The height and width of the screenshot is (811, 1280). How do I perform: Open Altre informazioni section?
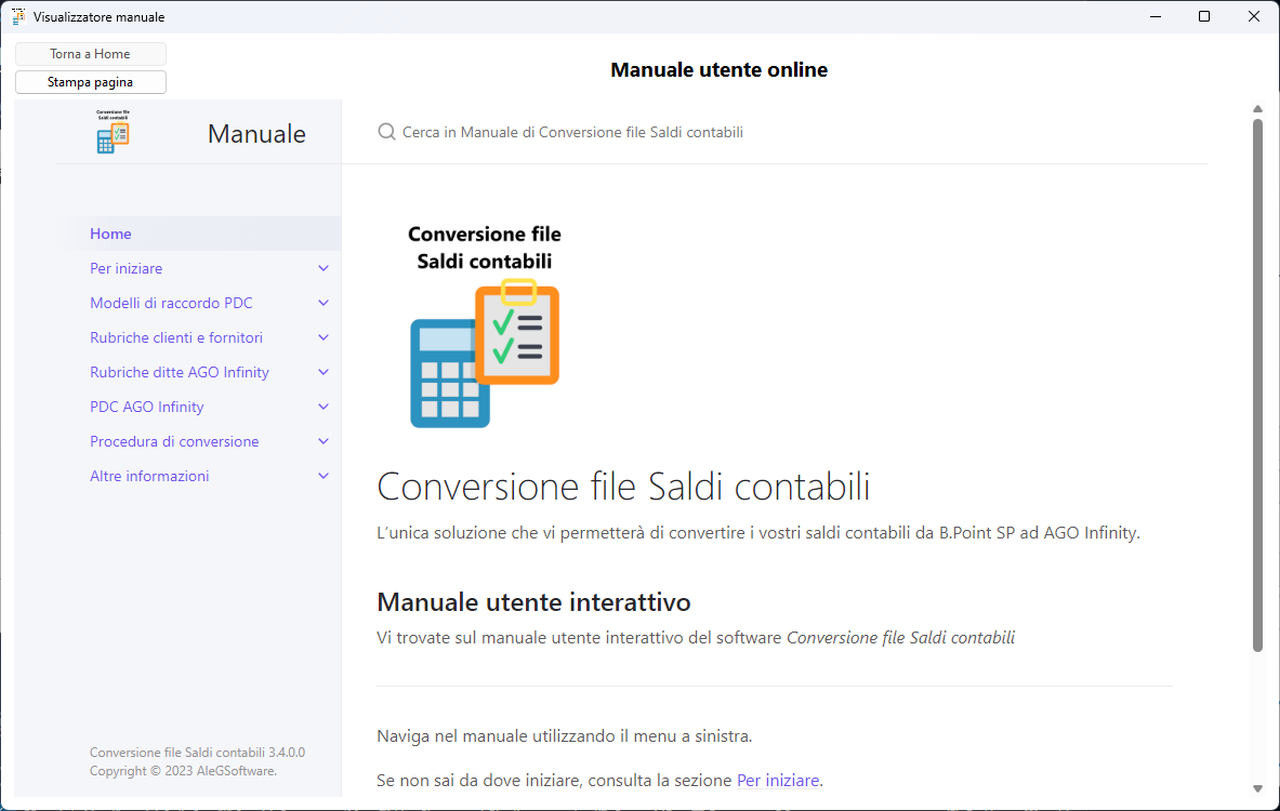click(149, 476)
